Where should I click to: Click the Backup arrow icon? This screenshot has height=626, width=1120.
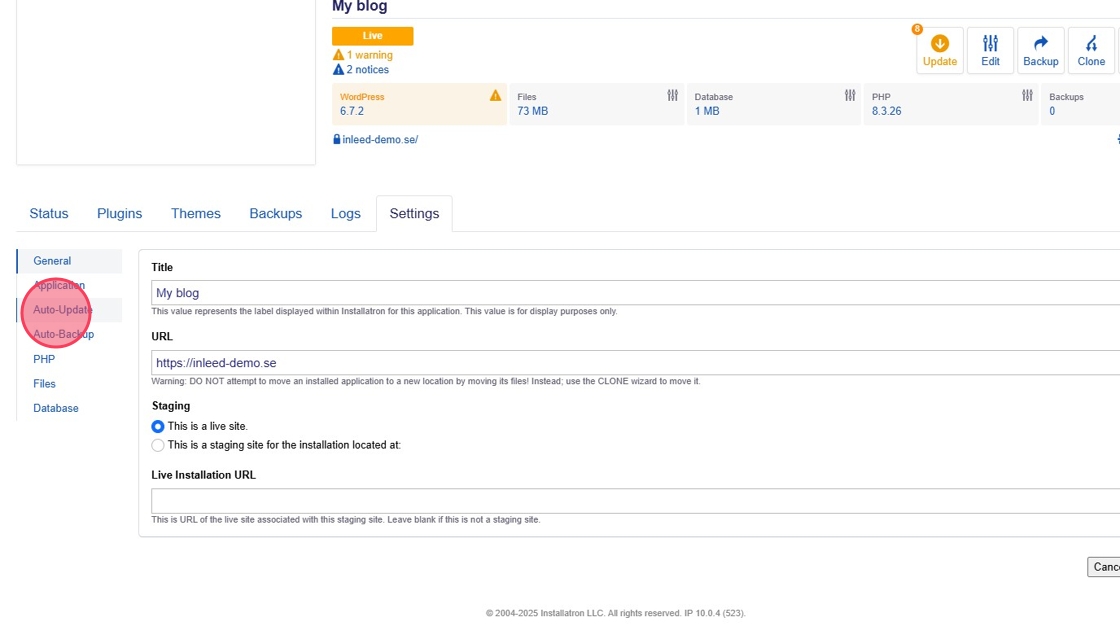click(x=1040, y=44)
